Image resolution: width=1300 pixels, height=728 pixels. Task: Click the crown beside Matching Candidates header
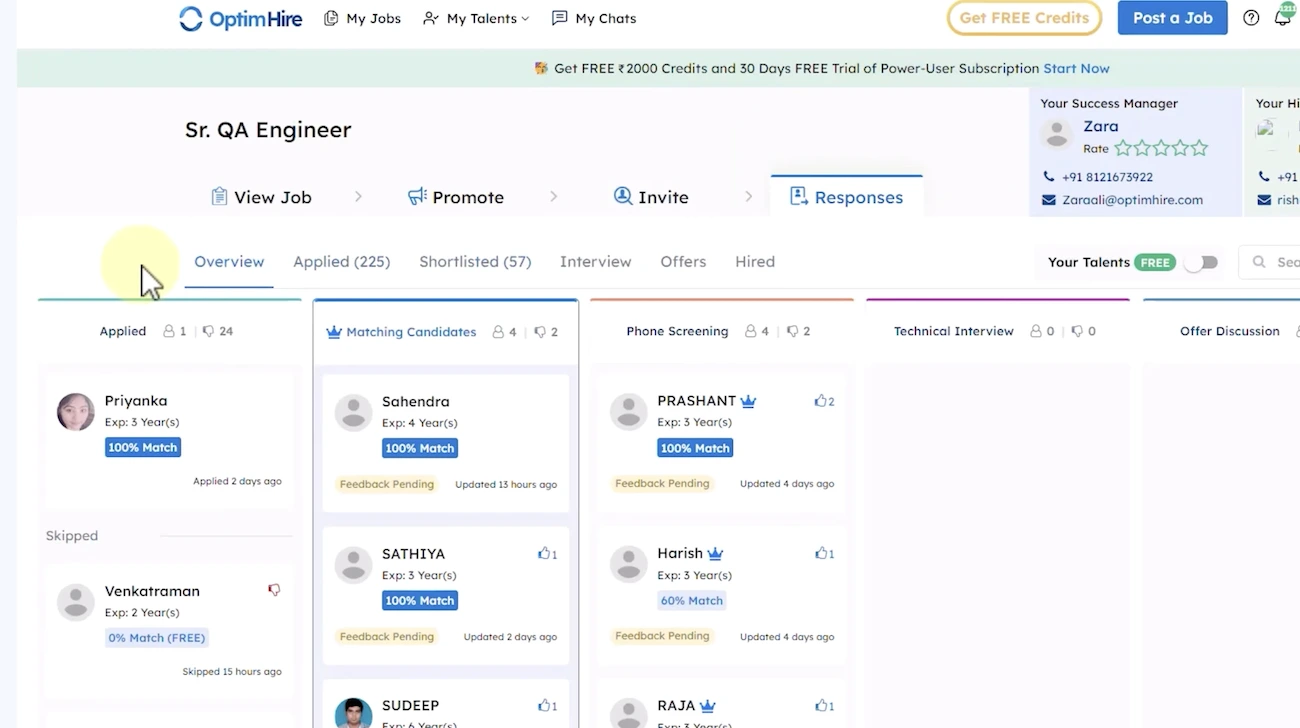pyautogui.click(x=334, y=331)
